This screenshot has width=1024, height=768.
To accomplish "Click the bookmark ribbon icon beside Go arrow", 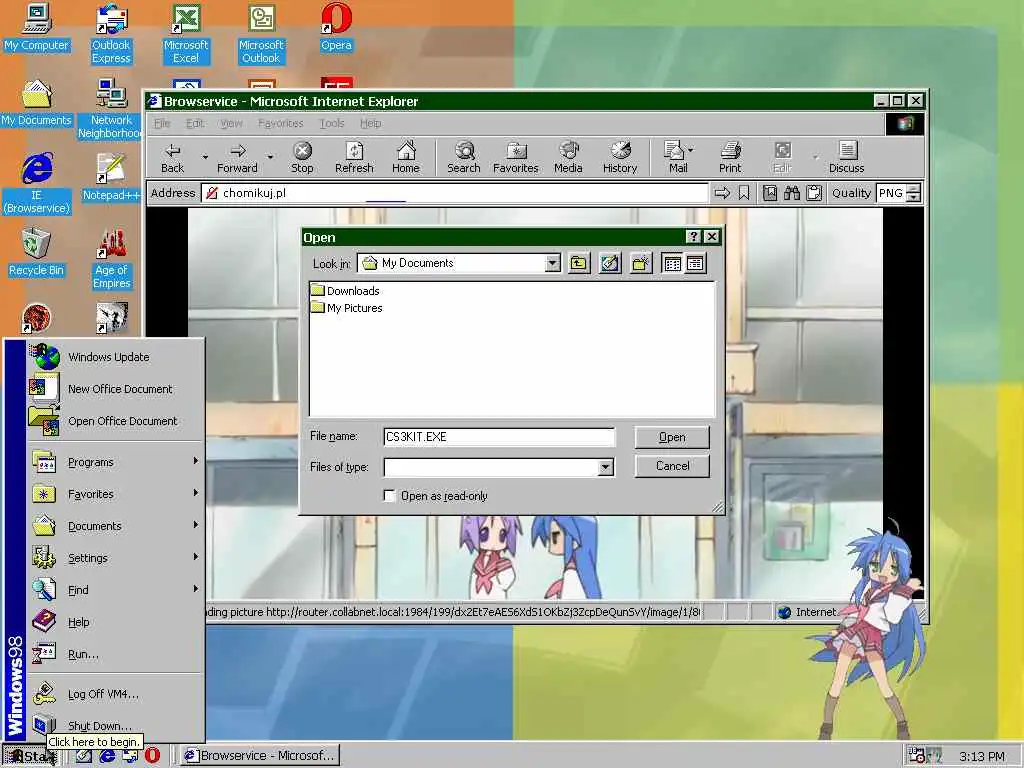I will 744,193.
